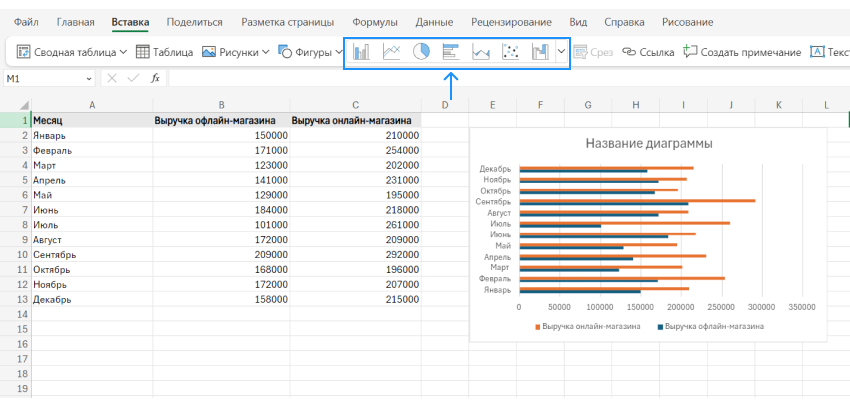Viewport: 850px width, 406px height.
Task: Open the Файл menu
Action: (26, 22)
